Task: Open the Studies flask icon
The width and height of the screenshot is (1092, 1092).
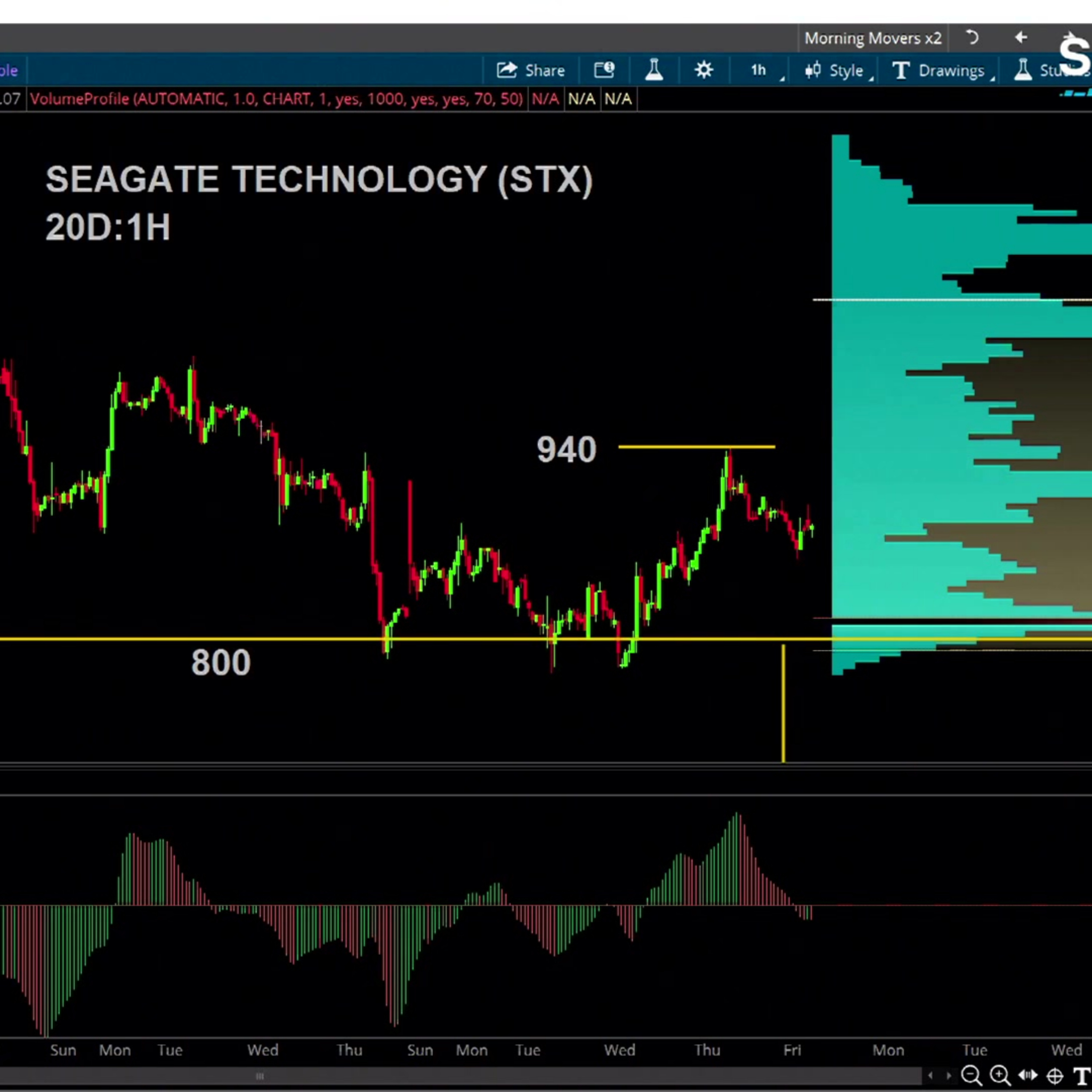Action: (1022, 70)
